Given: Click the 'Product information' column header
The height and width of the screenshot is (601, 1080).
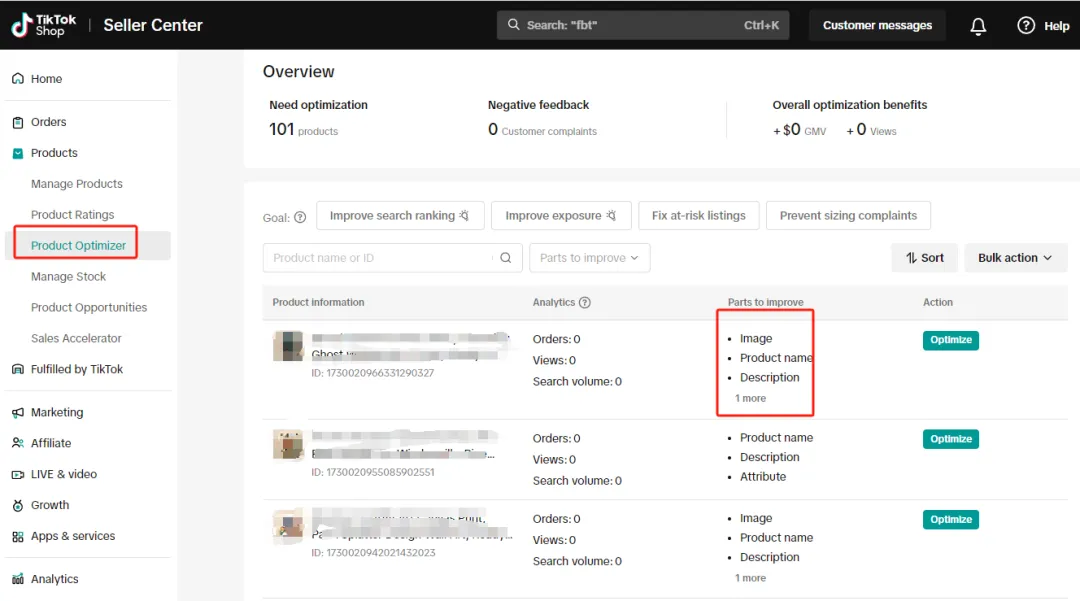Looking at the screenshot, I should (318, 302).
